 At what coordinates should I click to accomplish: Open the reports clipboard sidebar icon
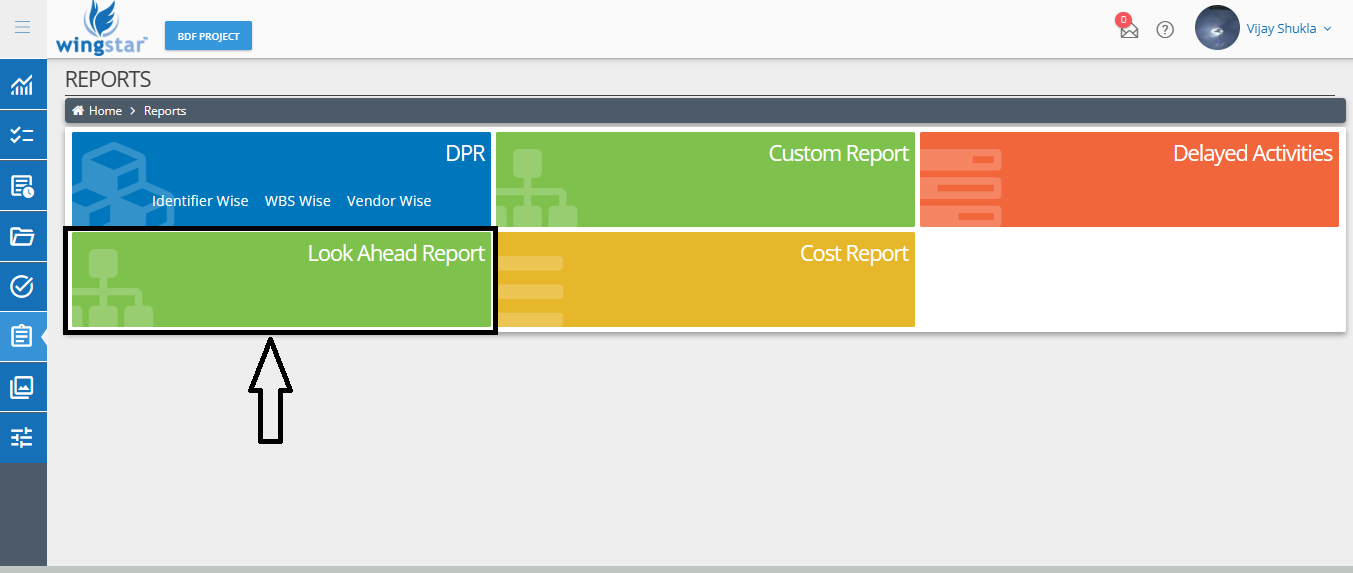click(x=22, y=337)
